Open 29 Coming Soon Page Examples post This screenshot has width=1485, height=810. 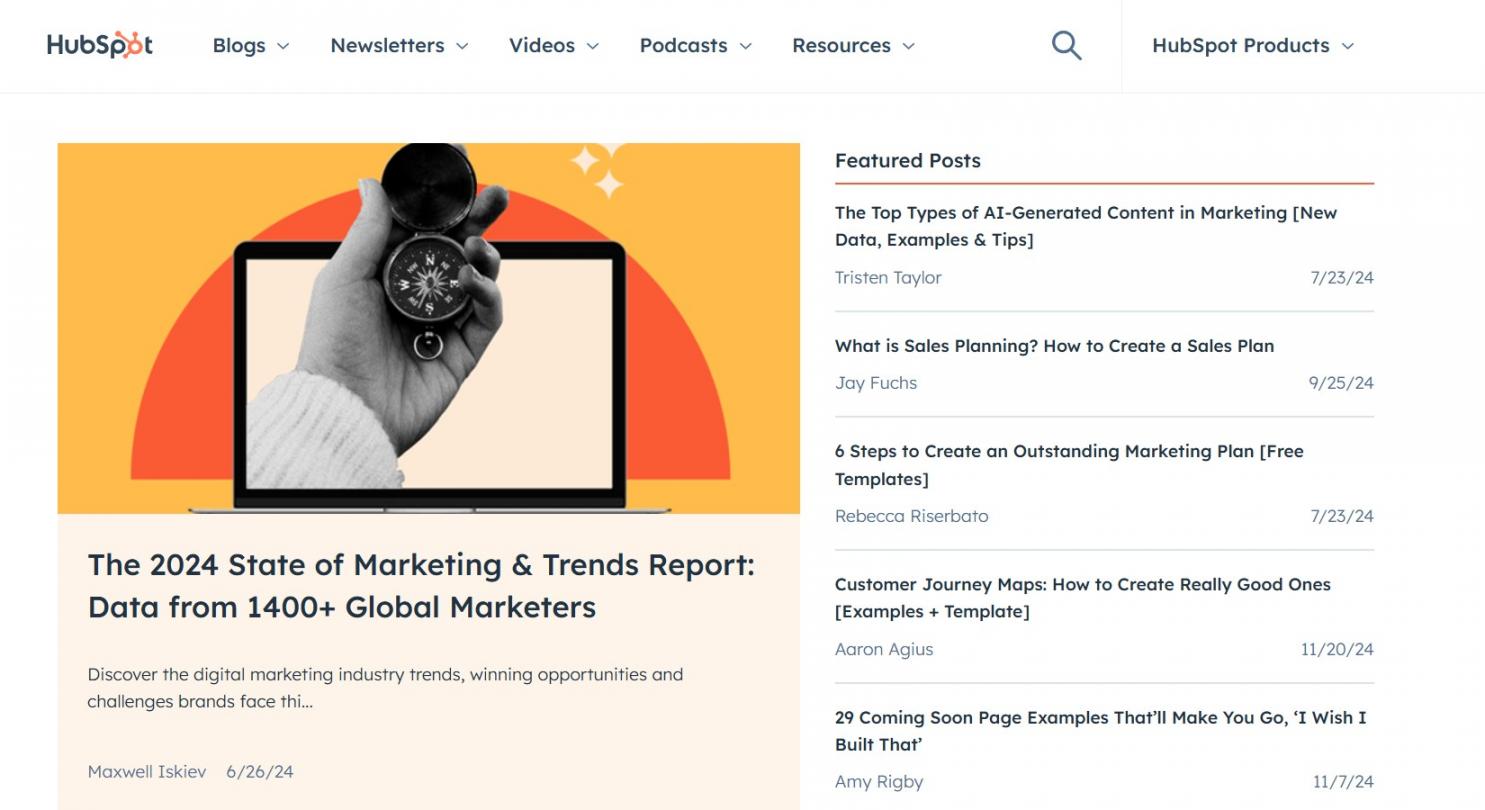[1101, 731]
